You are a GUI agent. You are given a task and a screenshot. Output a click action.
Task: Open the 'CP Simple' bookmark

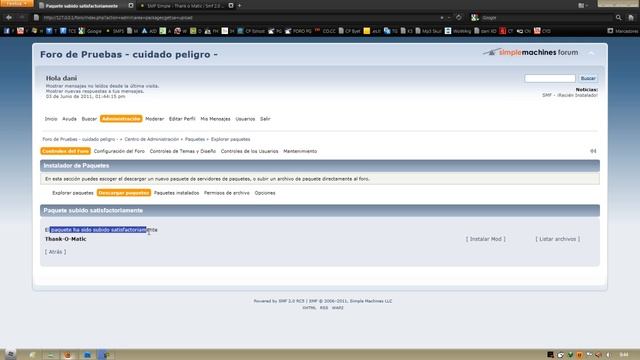tap(251, 31)
